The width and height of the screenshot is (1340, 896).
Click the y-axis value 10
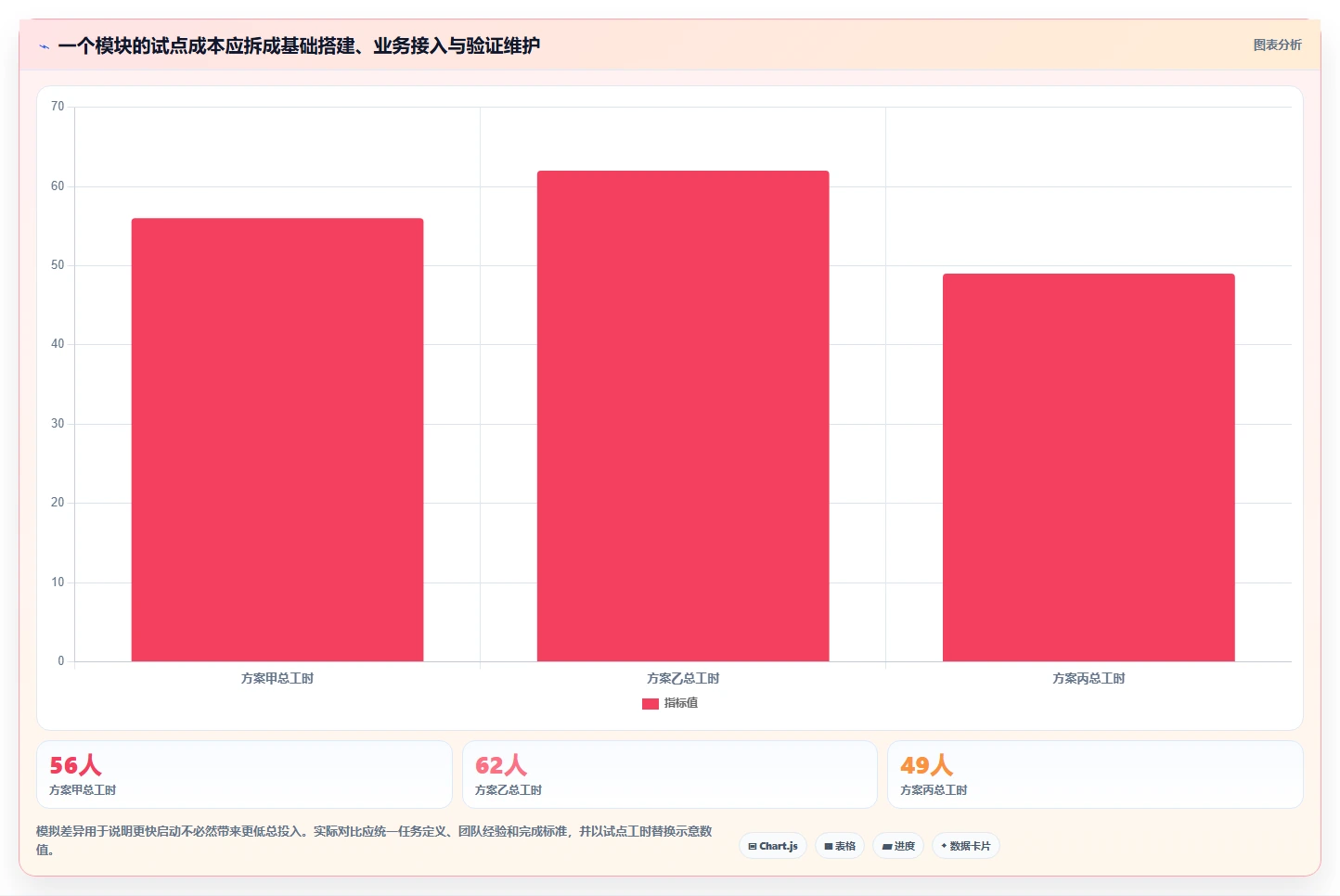58,582
